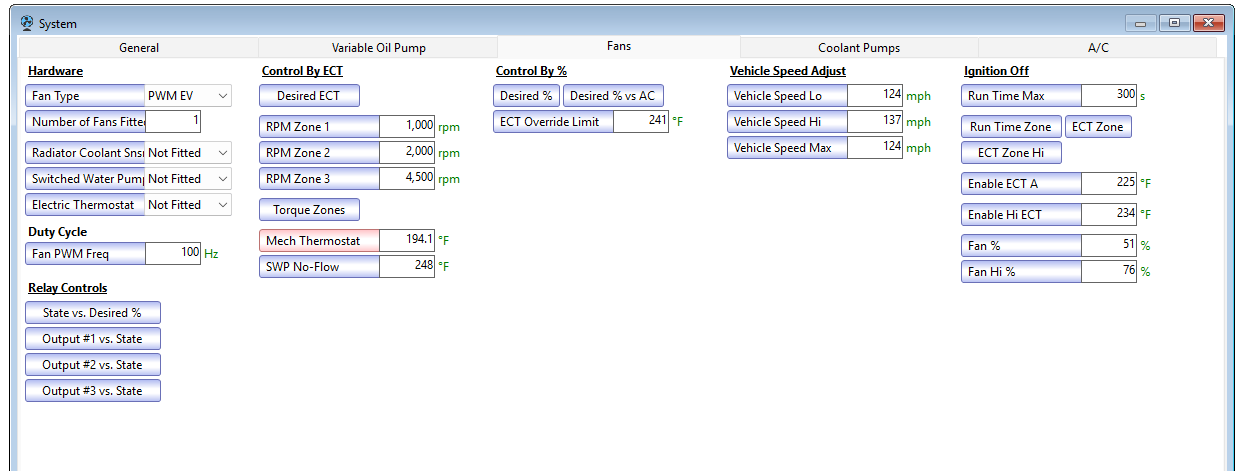This screenshot has width=1252, height=471.
Task: Click the Vehicle Speed Adjust heading
Action: 788,71
